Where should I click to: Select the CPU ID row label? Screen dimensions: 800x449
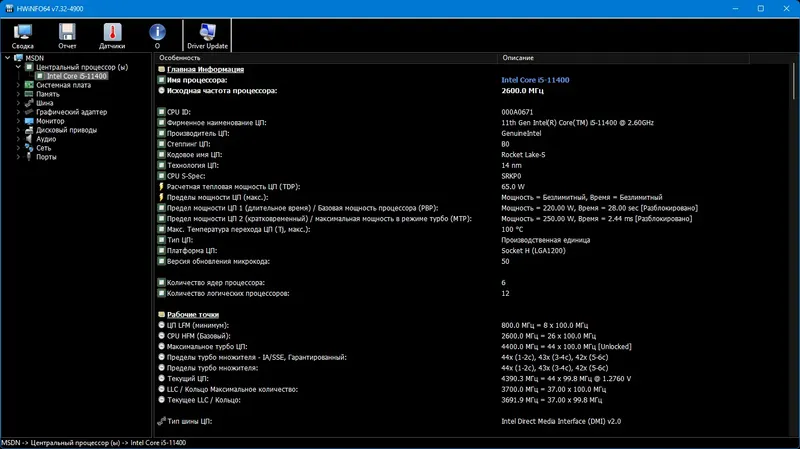tap(179, 112)
